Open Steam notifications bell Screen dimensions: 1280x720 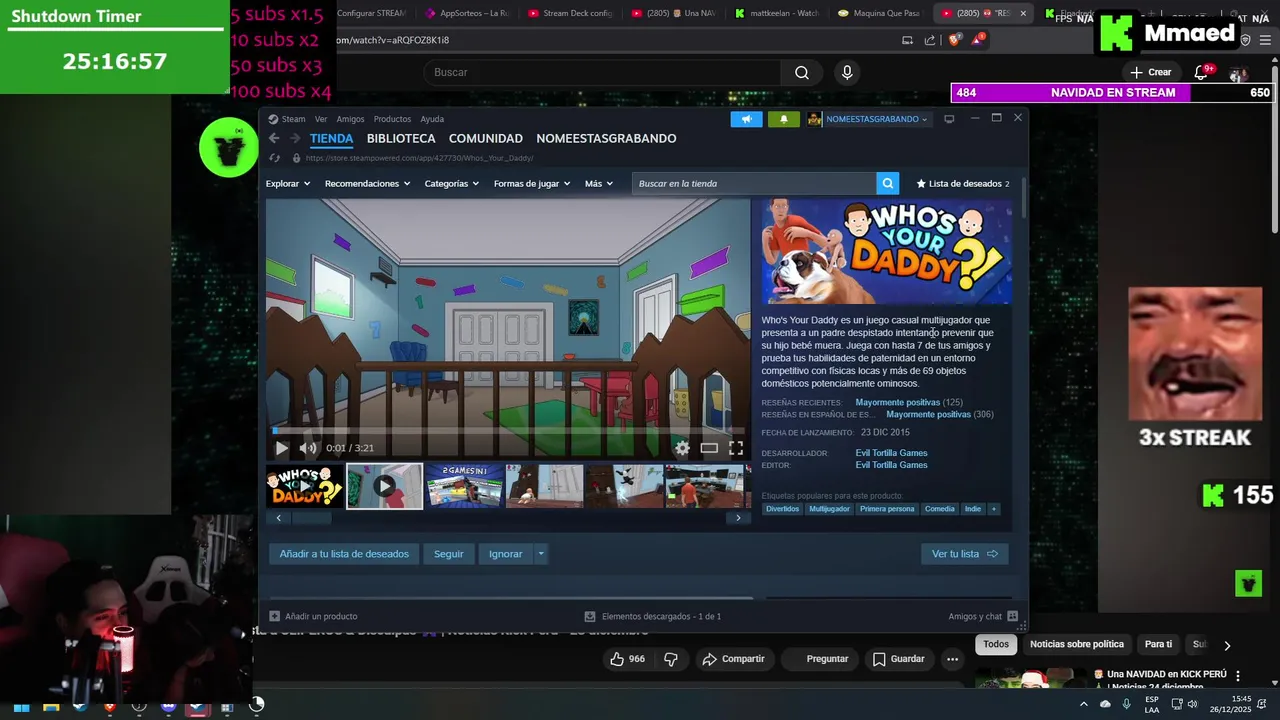[783, 119]
